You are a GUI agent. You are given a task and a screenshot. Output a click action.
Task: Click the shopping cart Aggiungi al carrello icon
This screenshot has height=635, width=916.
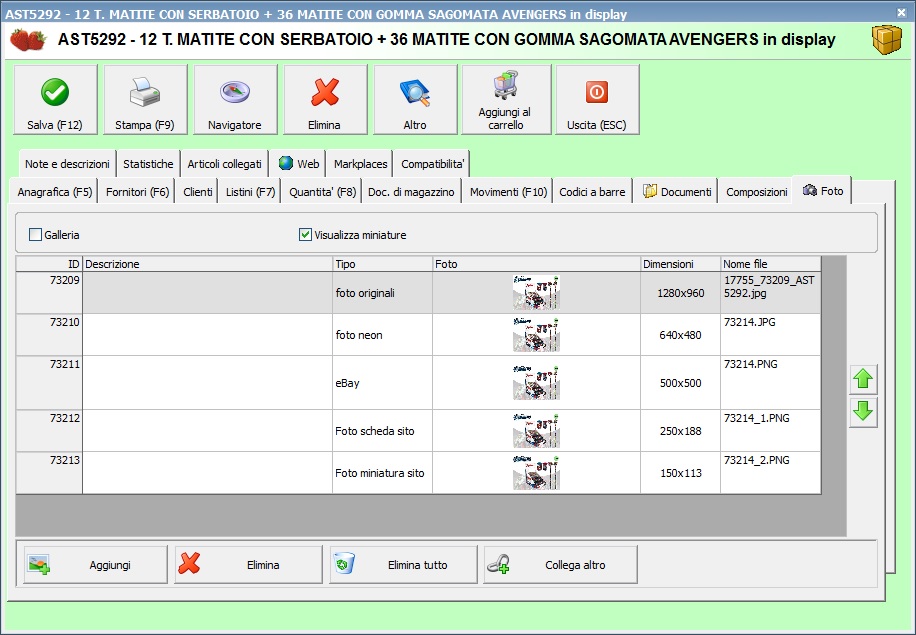pyautogui.click(x=506, y=85)
